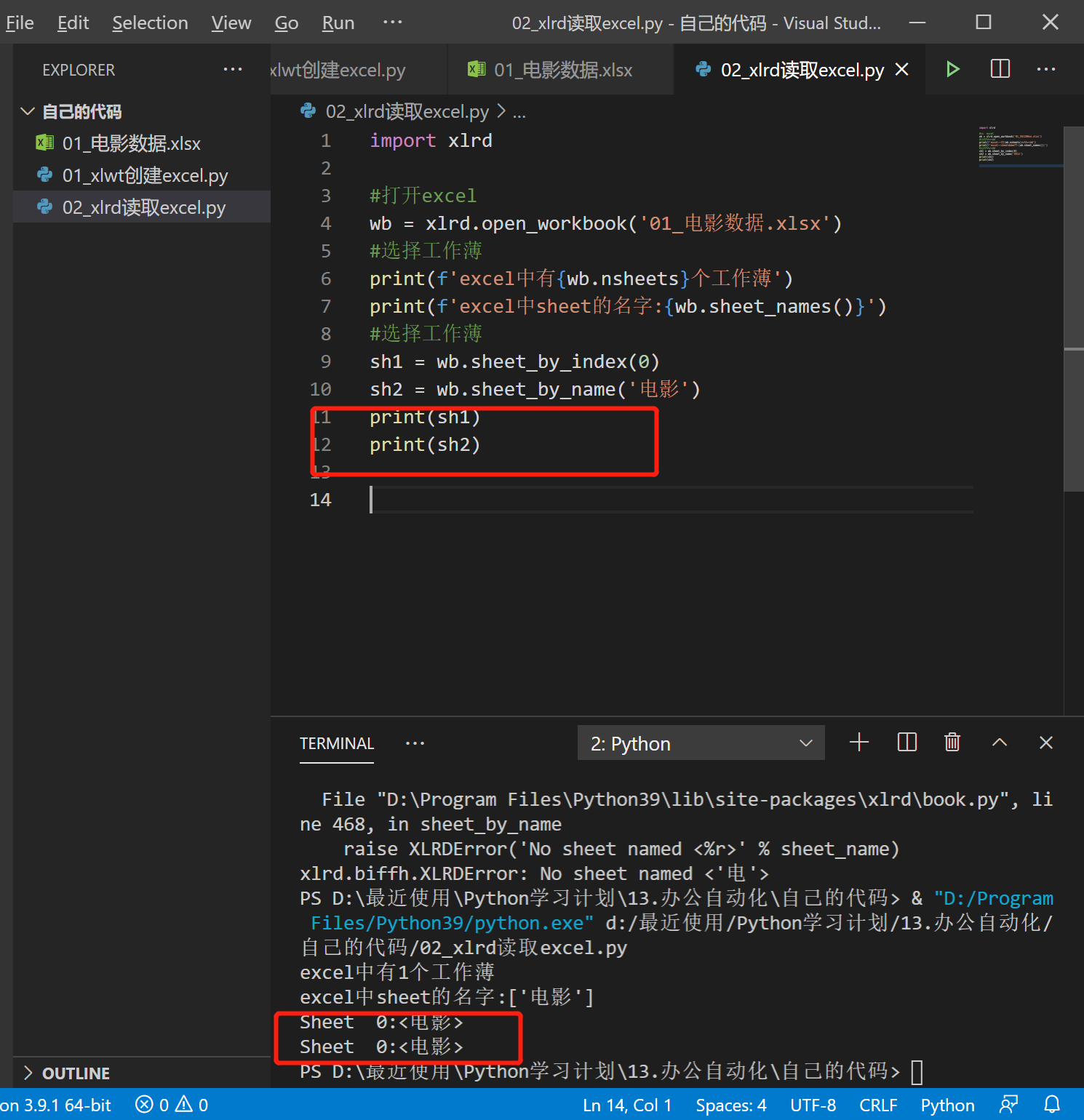Kill terminal with the trash icon
The image size is (1084, 1120).
952,742
